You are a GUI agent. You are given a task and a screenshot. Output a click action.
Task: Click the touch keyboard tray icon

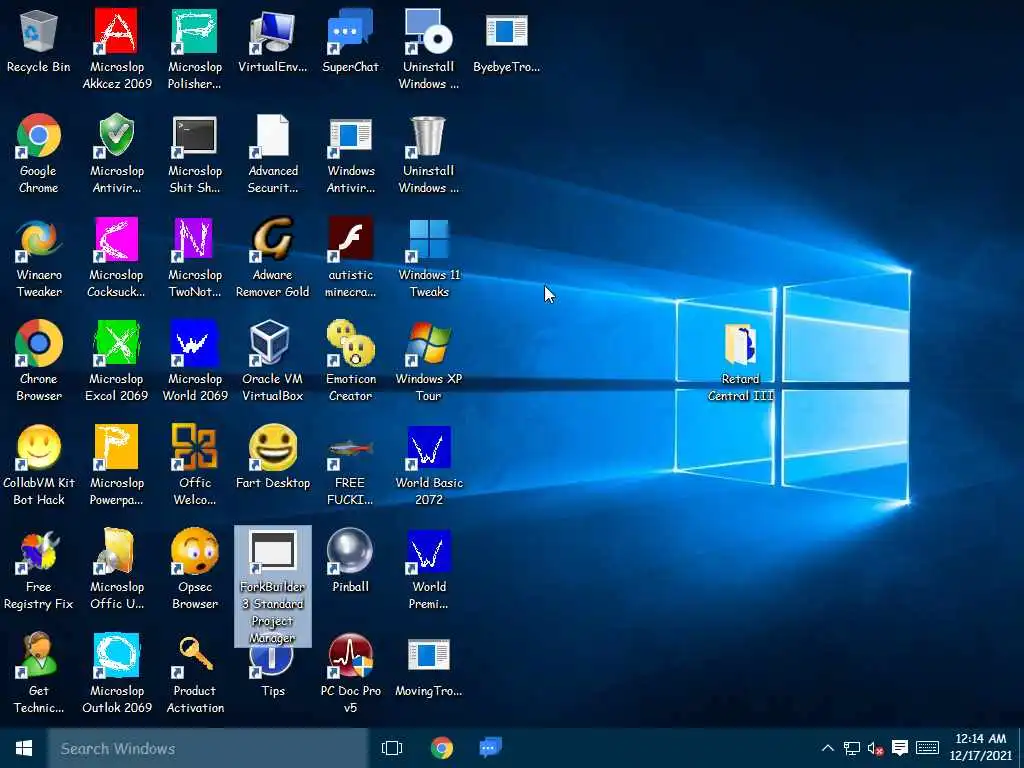(927, 748)
